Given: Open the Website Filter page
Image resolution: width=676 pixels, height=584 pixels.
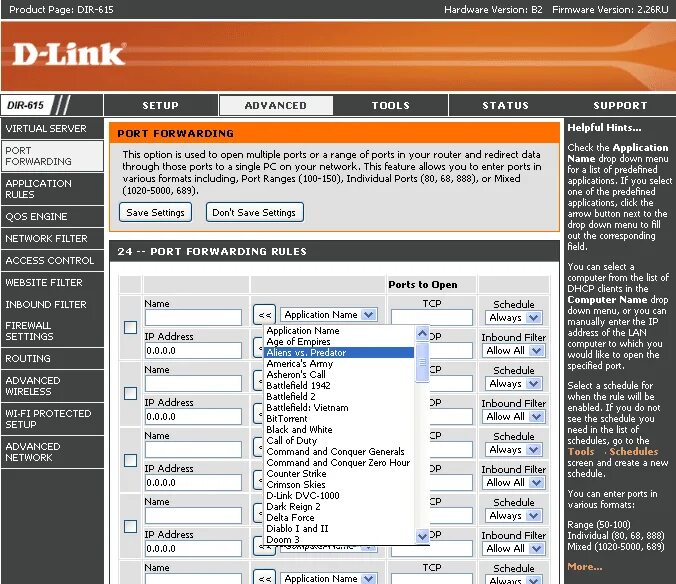Looking at the screenshot, I should pos(52,282).
